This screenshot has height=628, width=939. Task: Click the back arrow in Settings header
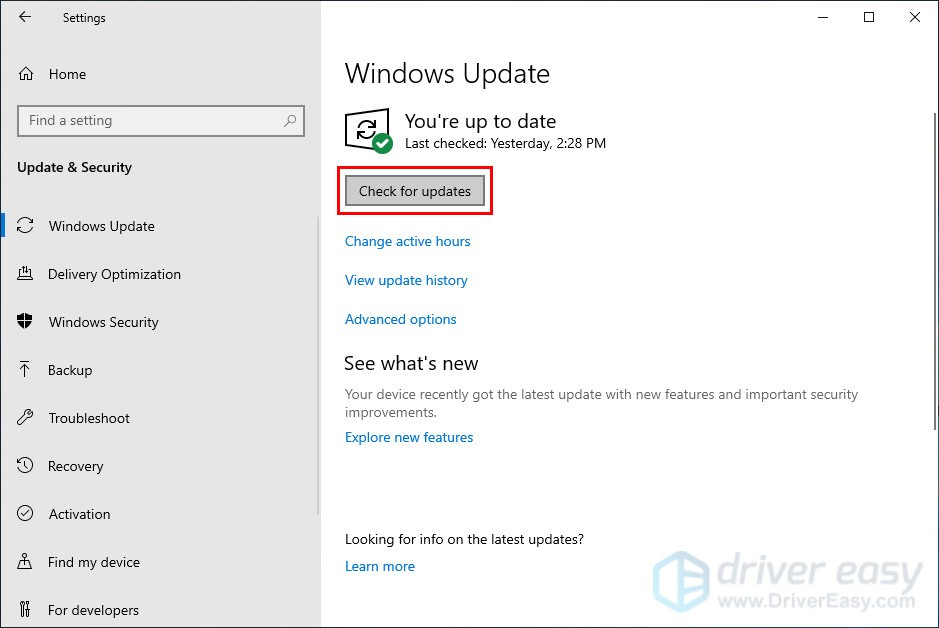click(25, 17)
